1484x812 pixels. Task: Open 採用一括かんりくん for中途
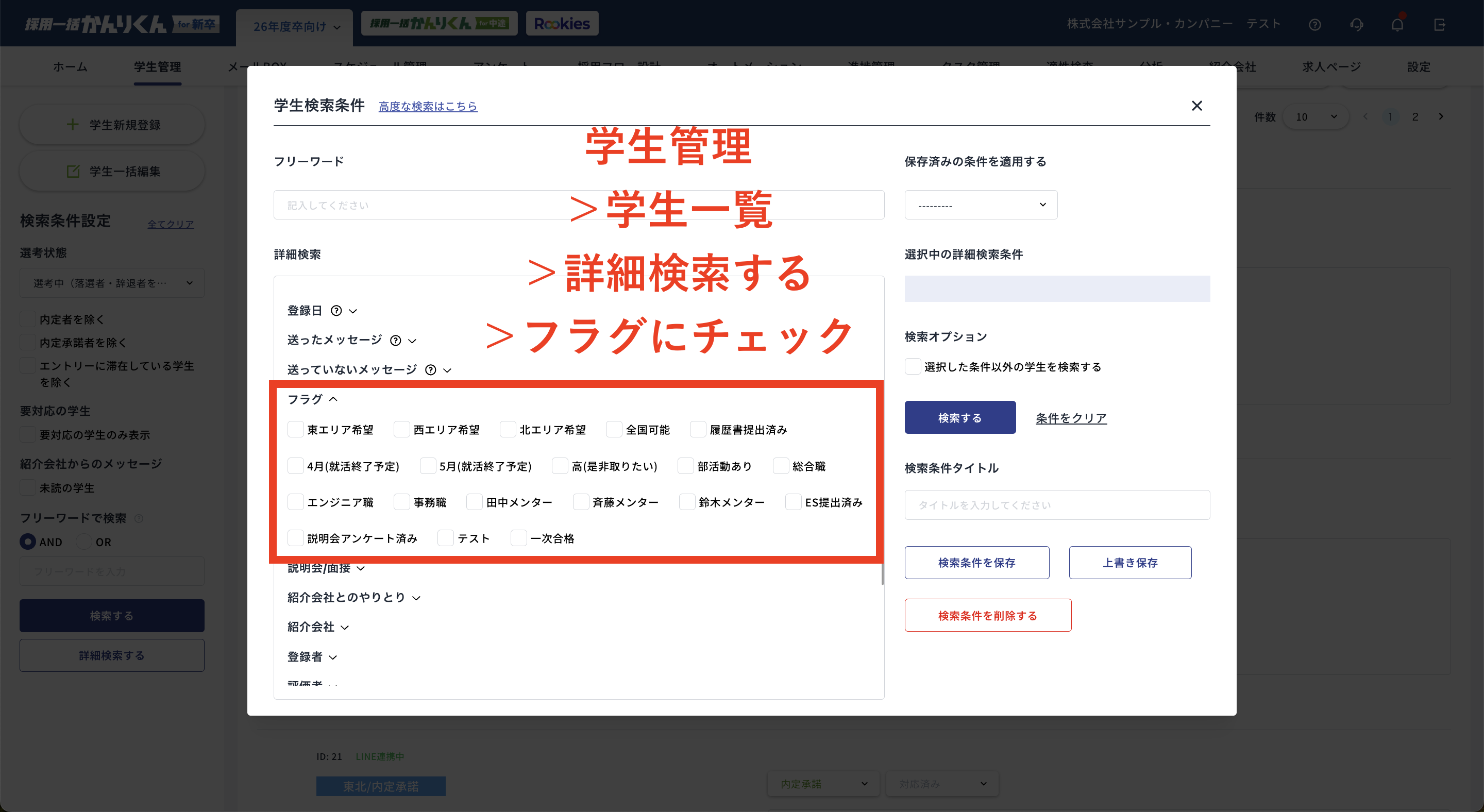coord(439,23)
